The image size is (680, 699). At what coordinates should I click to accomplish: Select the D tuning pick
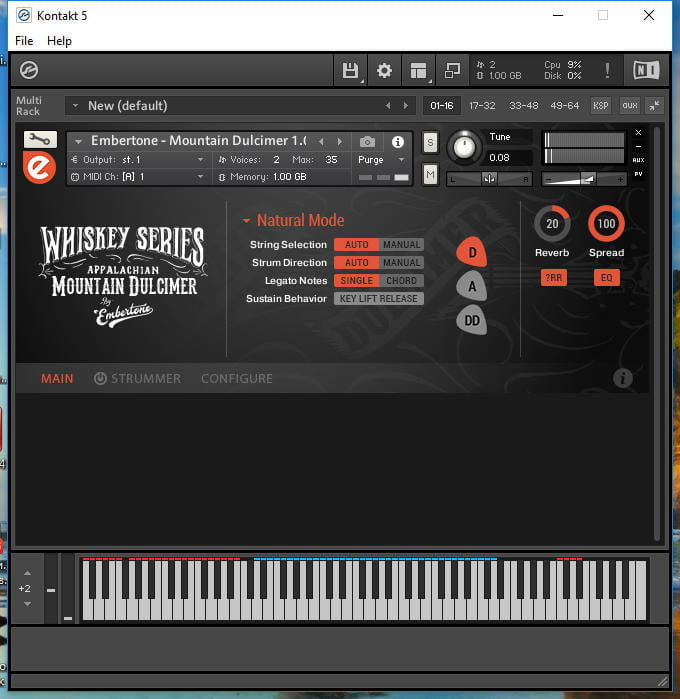[472, 252]
